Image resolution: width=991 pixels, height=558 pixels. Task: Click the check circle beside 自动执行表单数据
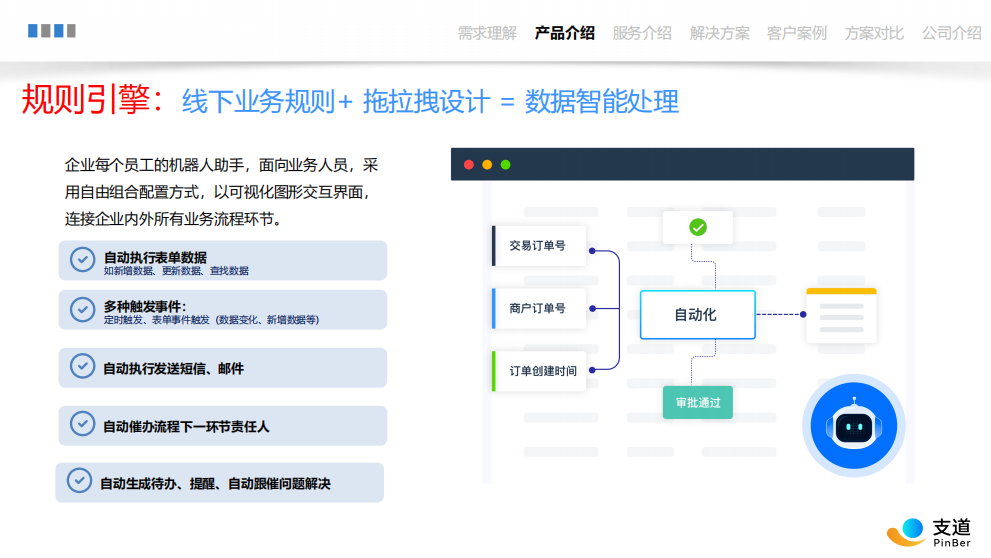pos(82,260)
